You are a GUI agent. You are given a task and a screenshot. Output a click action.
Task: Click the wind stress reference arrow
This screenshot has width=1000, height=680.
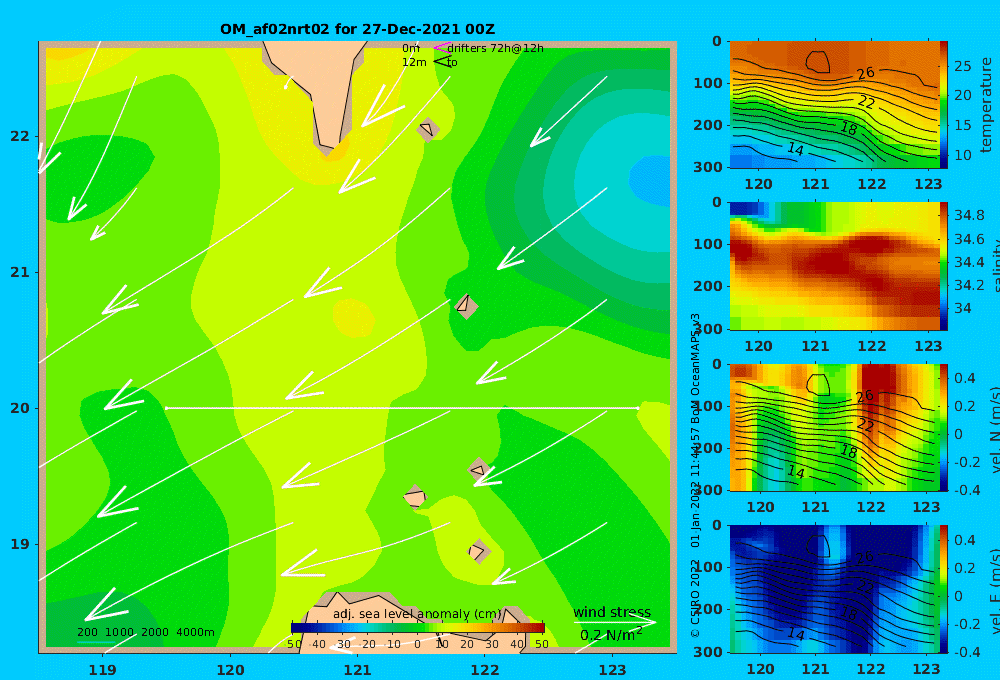[615, 622]
